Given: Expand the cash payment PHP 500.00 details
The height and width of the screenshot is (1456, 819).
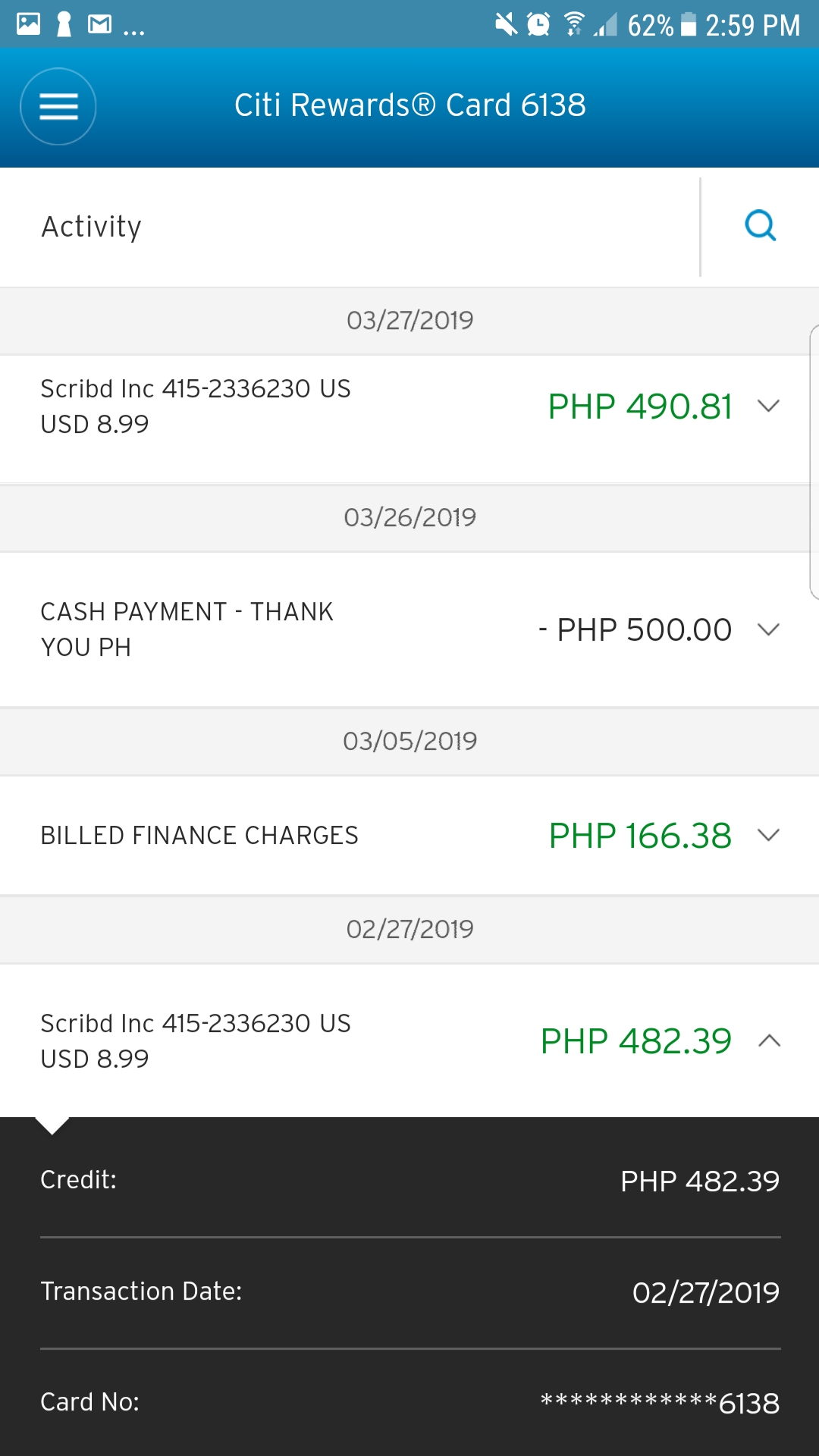Looking at the screenshot, I should (768, 629).
